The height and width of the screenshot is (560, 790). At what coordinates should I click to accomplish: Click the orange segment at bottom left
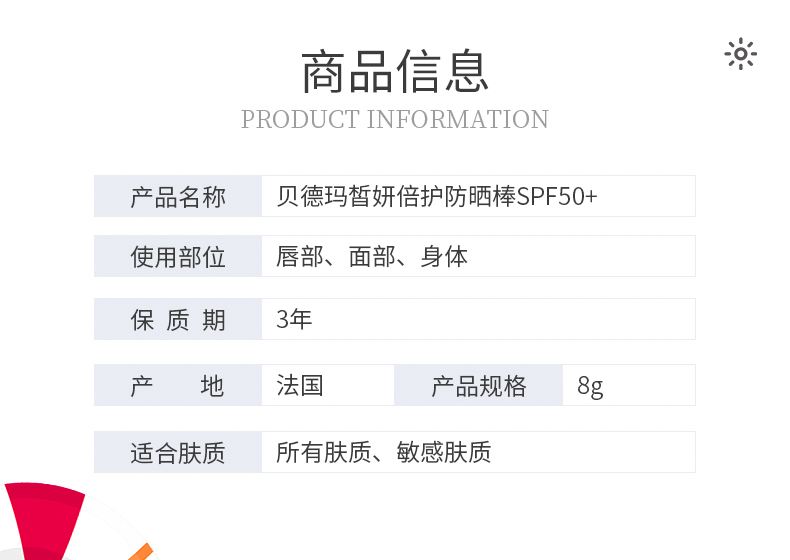pos(141,552)
